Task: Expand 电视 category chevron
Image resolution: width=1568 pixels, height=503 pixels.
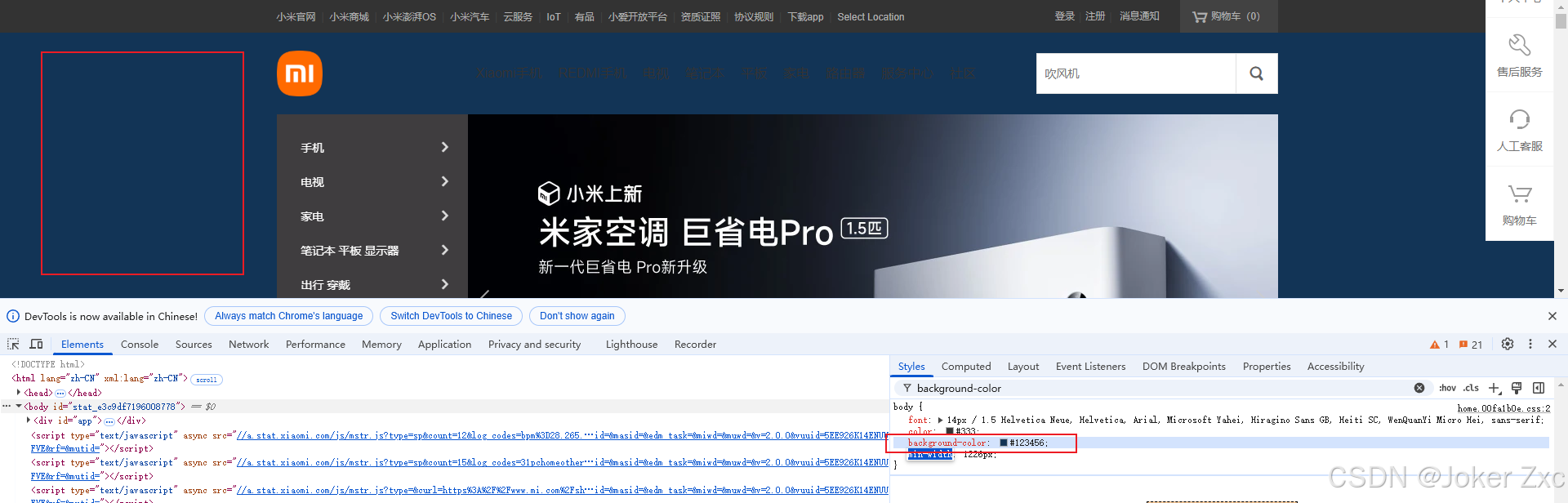Action: [445, 181]
